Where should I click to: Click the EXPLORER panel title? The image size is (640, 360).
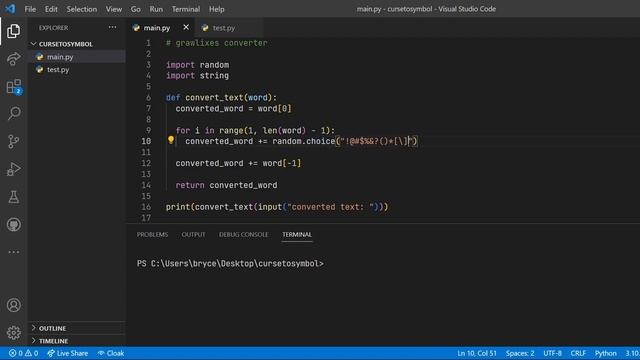point(53,28)
